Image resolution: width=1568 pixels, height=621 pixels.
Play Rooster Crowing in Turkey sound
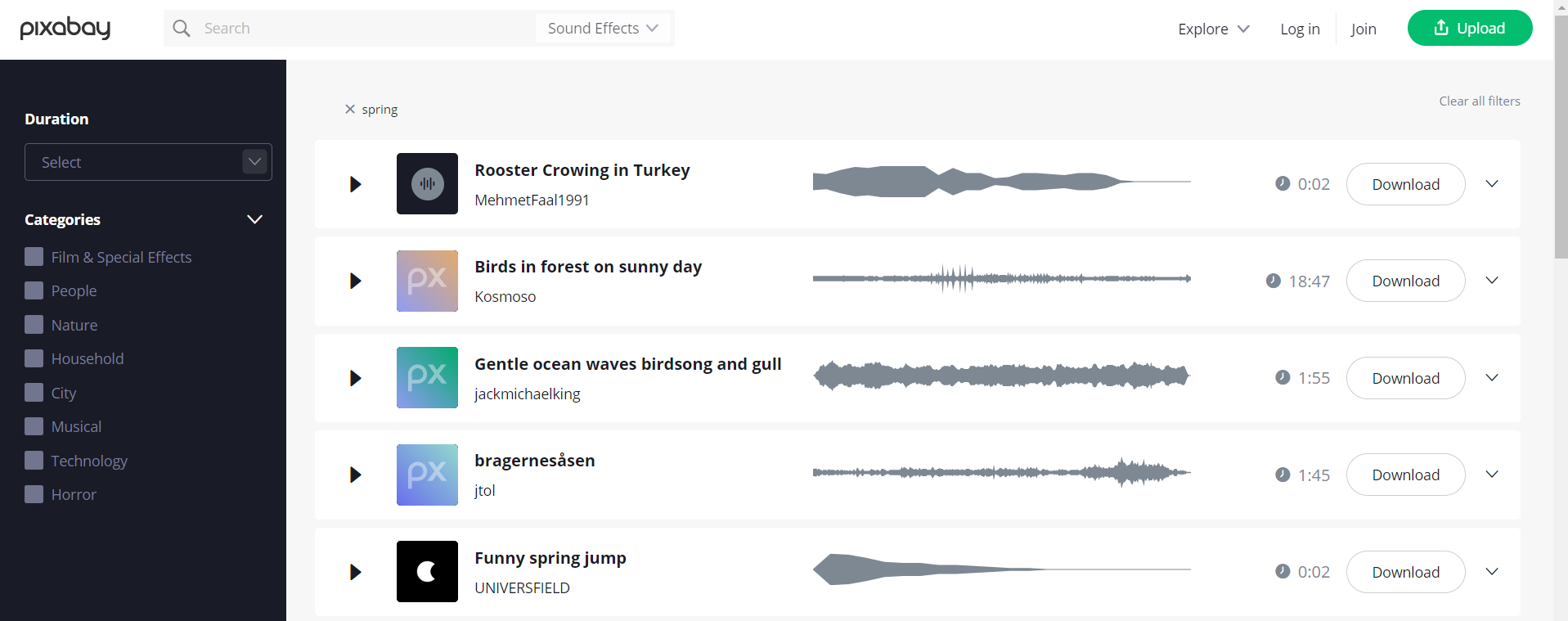(355, 184)
